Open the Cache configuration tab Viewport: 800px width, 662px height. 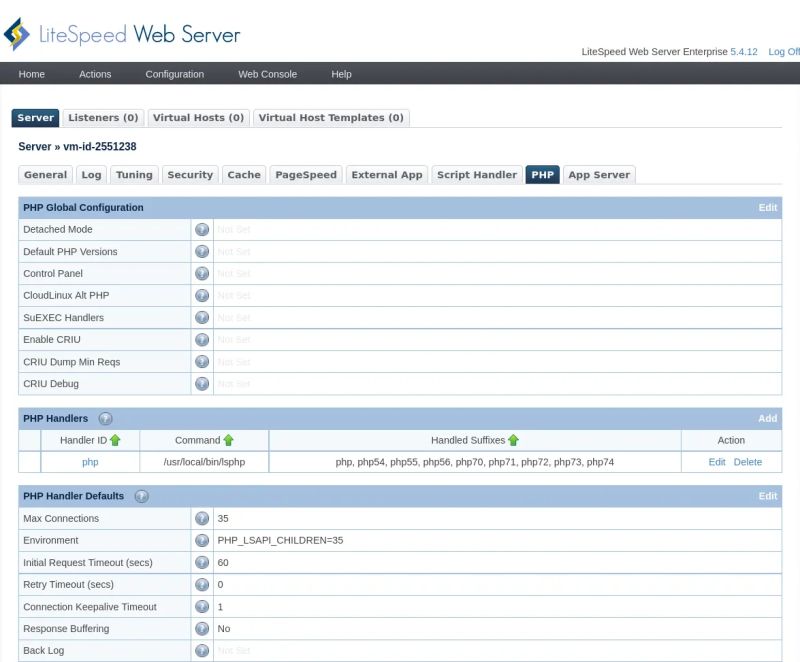tap(244, 174)
